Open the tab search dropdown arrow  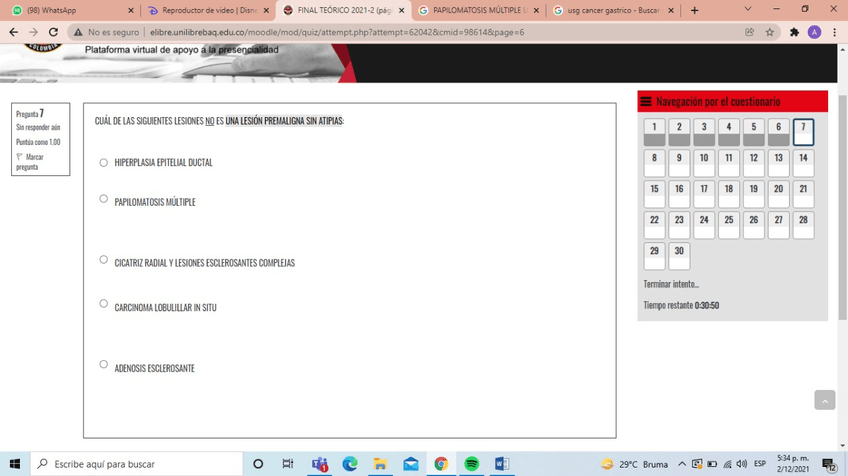748,9
